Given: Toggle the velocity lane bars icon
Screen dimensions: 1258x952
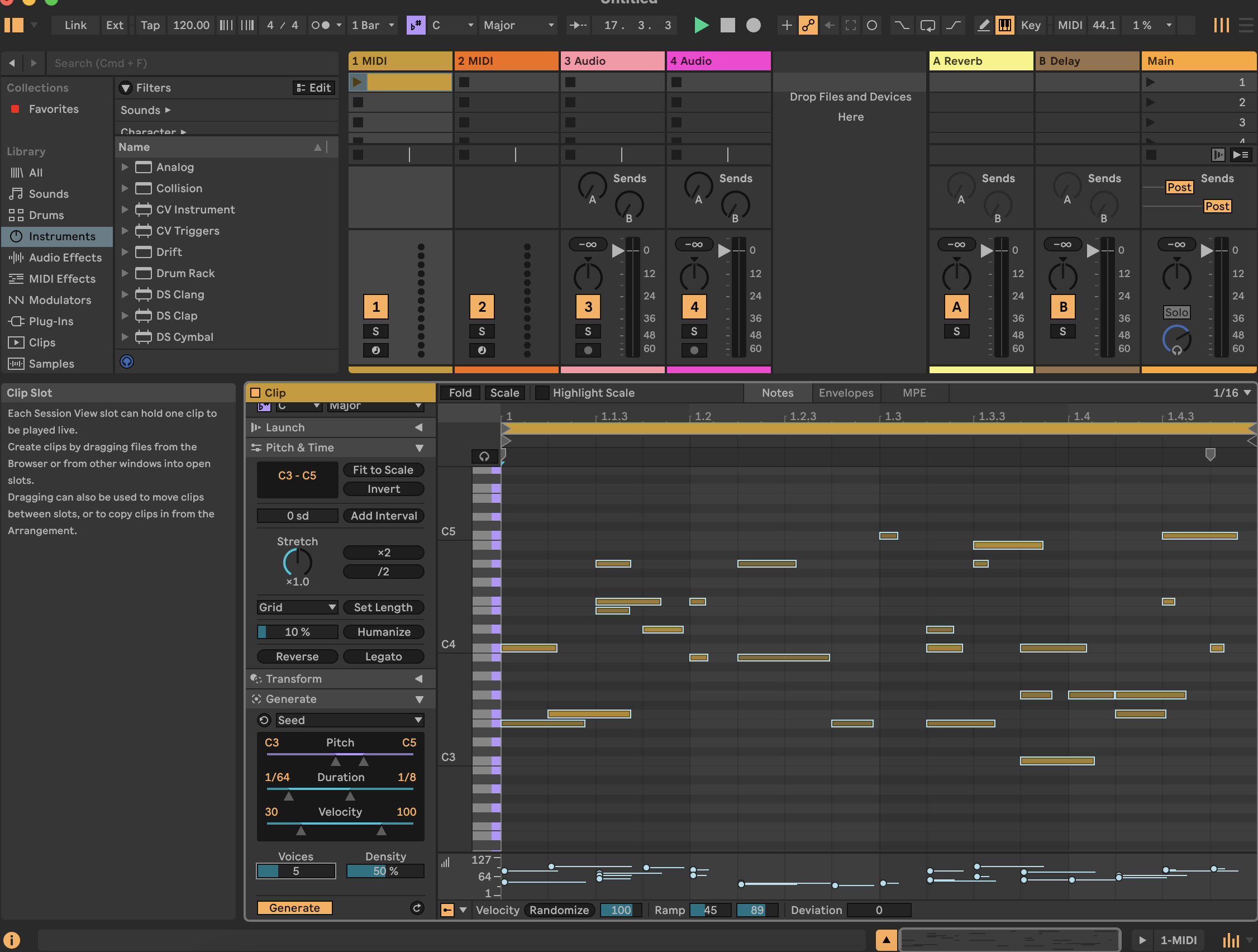Looking at the screenshot, I should [445, 863].
